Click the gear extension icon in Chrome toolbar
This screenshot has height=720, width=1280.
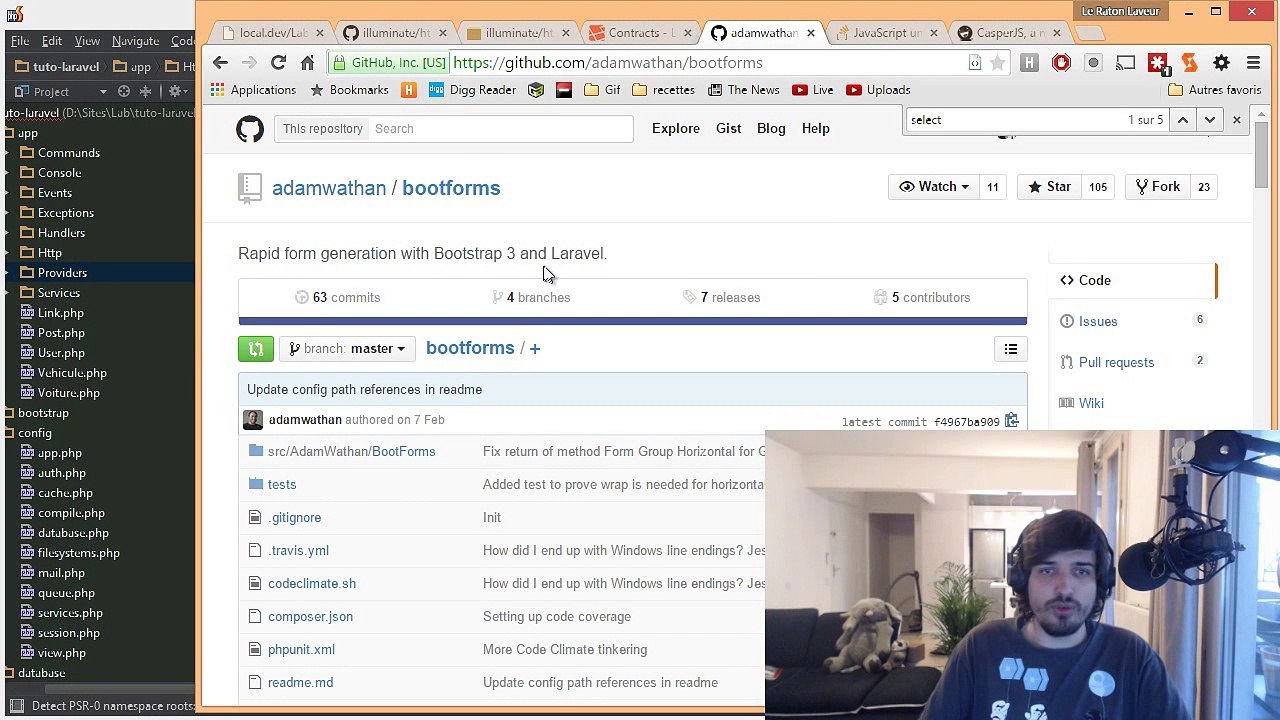click(x=1221, y=63)
